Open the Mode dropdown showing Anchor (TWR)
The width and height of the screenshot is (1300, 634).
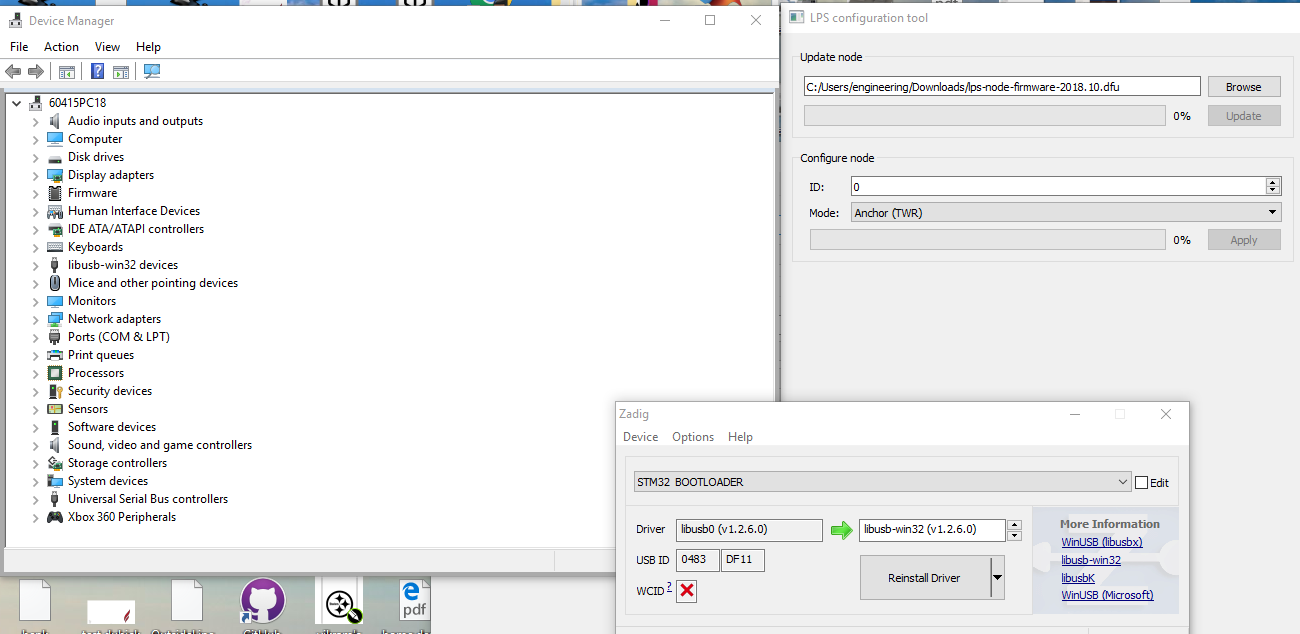[1065, 212]
